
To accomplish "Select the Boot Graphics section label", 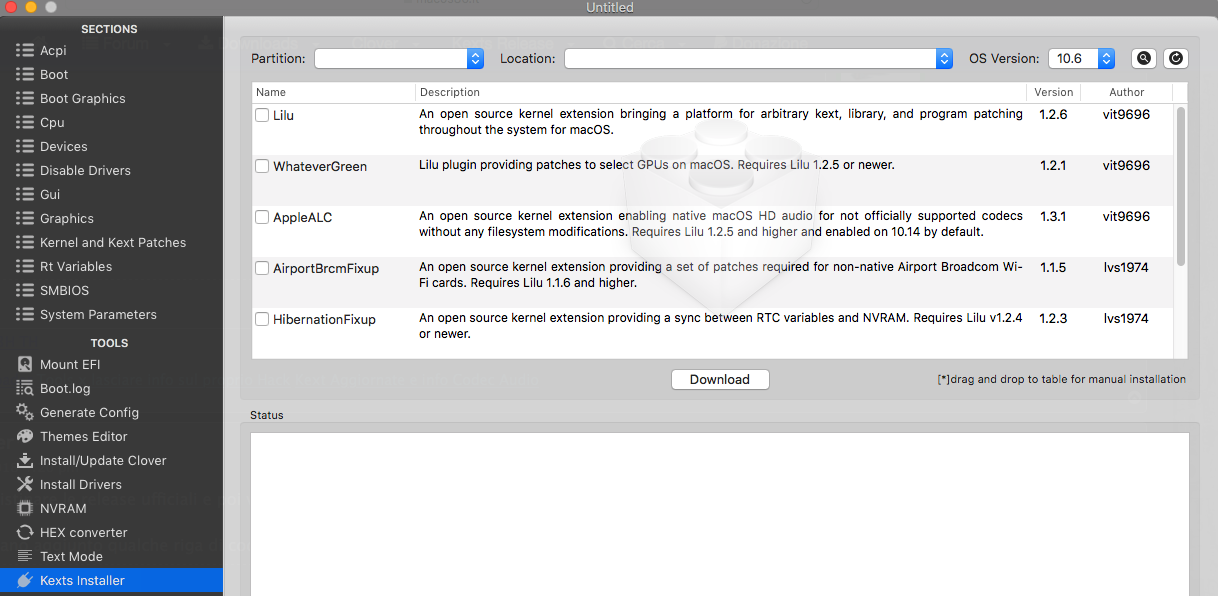I will pyautogui.click(x=83, y=98).
